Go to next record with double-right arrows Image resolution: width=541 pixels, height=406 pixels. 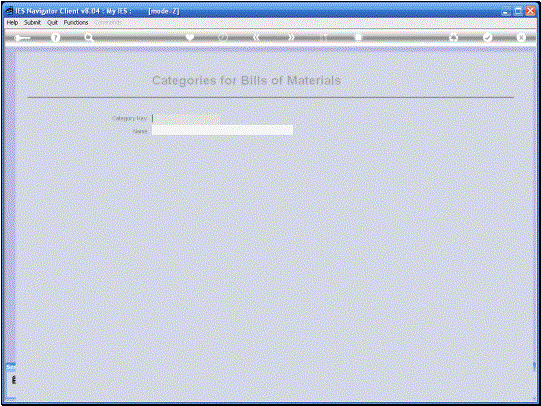291,37
